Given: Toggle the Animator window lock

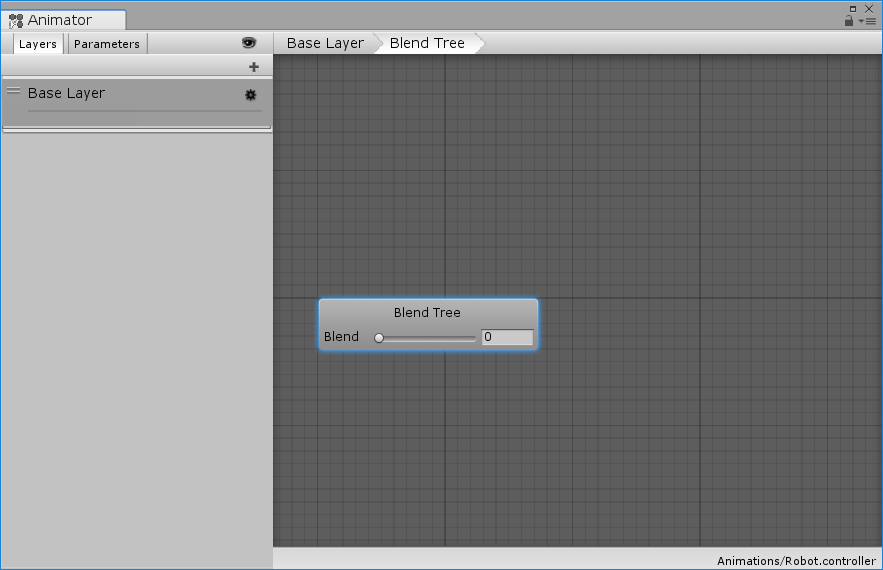Looking at the screenshot, I should [x=849, y=21].
